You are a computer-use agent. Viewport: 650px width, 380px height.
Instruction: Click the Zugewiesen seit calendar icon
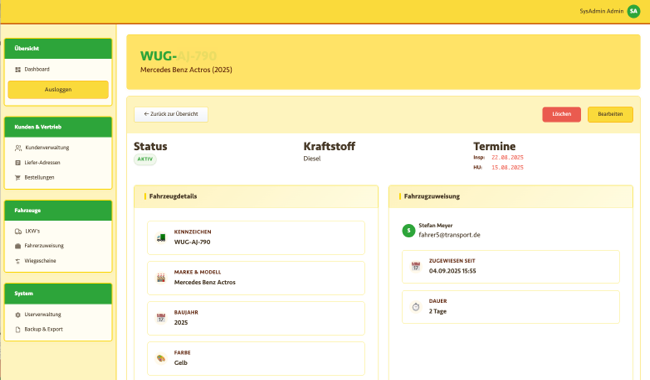(x=415, y=266)
